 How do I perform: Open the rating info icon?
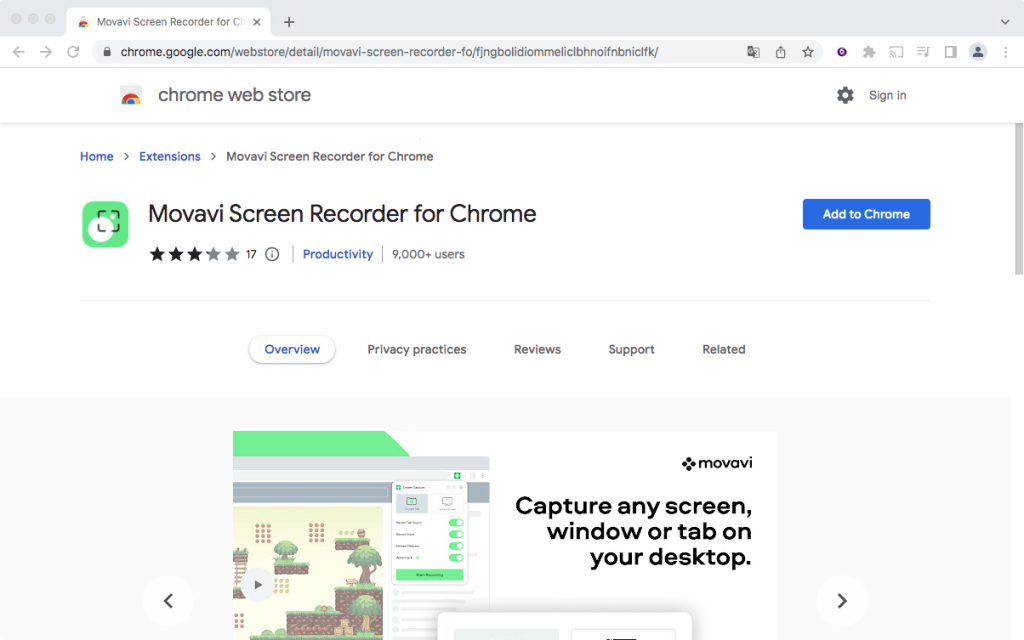272,254
